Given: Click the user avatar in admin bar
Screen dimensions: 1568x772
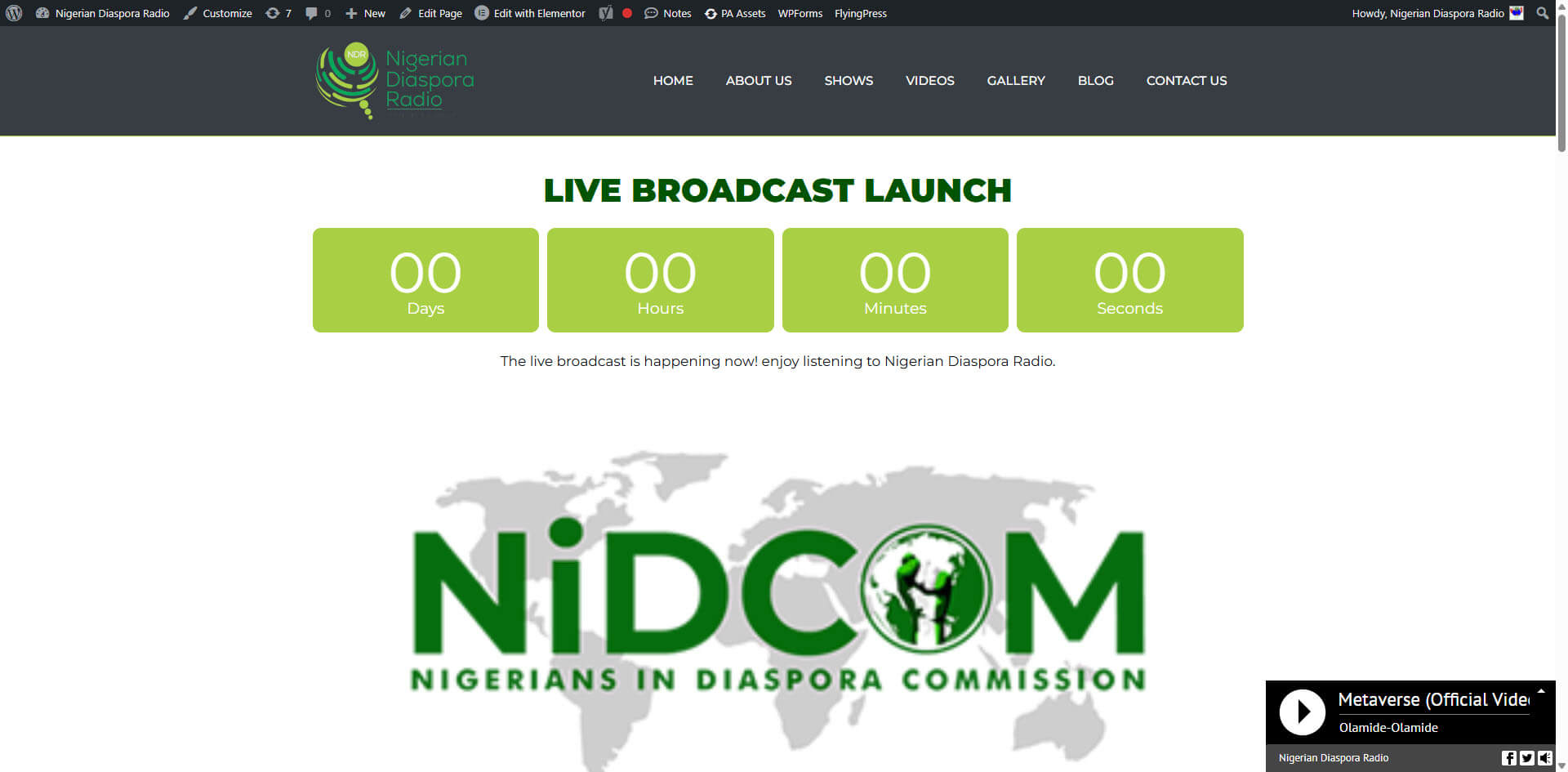Looking at the screenshot, I should [1517, 13].
